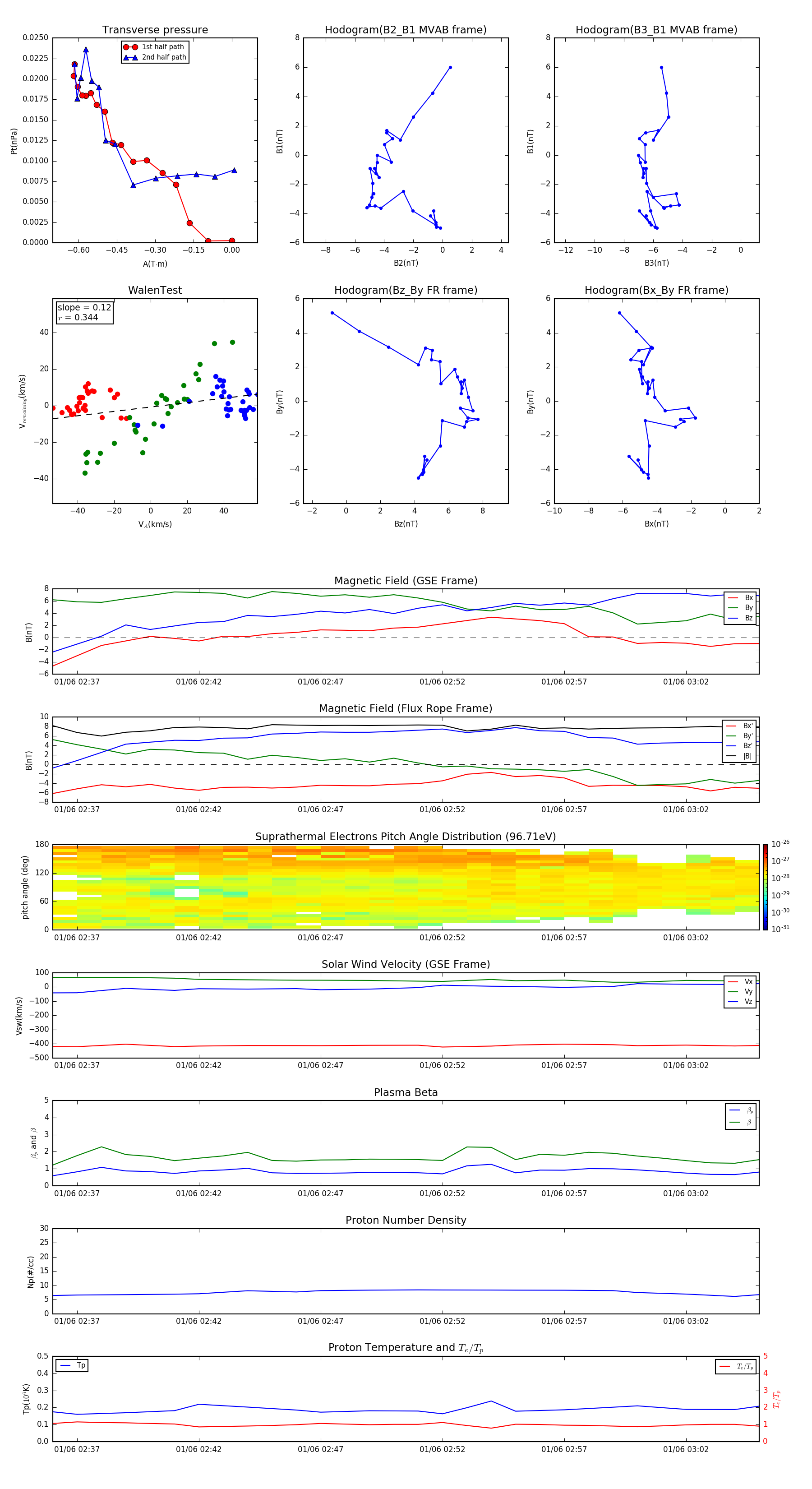Click the 'B3(nT)' x-axis label
The width and height of the screenshot is (812, 1489).
pyautogui.click(x=656, y=263)
